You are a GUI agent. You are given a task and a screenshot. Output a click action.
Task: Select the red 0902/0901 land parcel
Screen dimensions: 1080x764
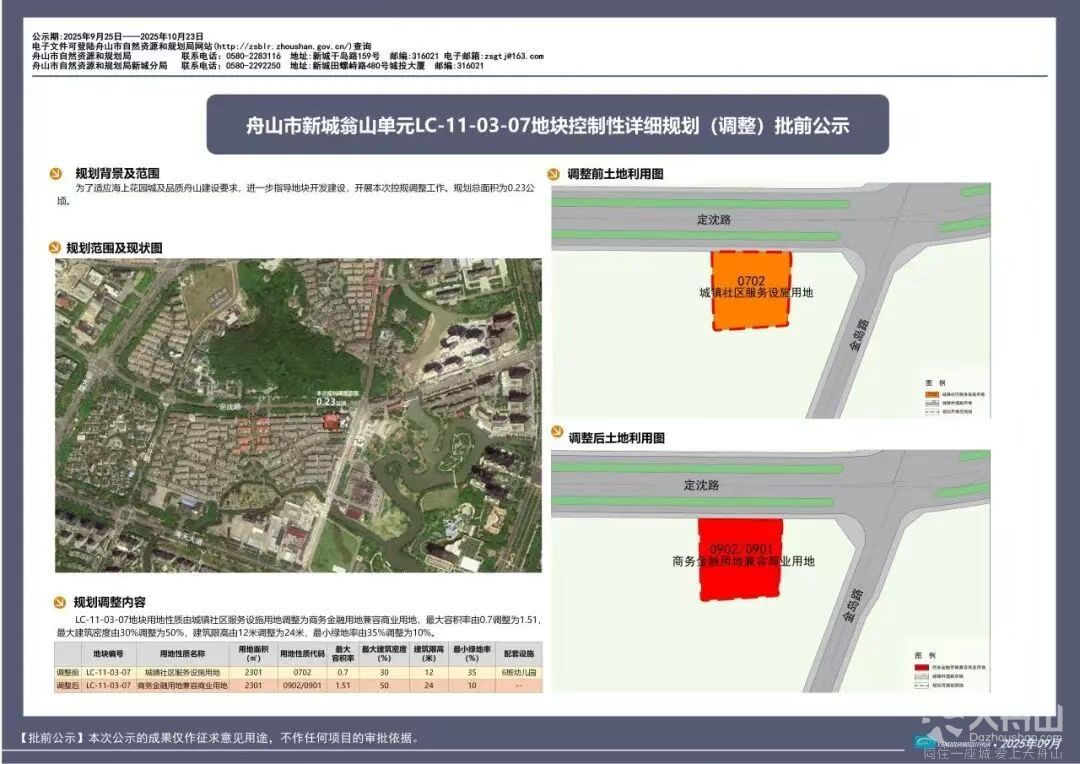tap(740, 559)
